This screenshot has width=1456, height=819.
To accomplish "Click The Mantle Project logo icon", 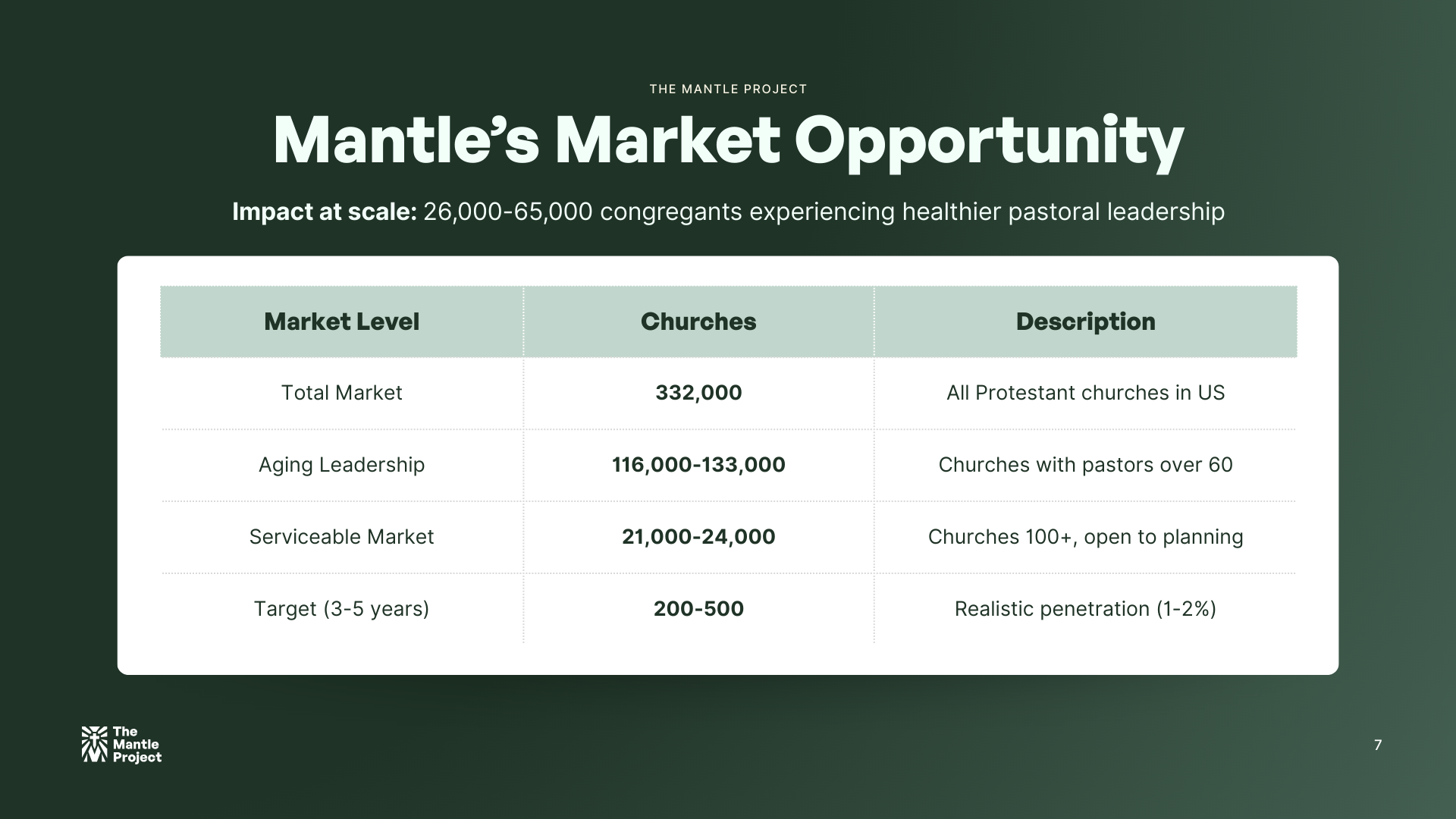I will point(95,744).
